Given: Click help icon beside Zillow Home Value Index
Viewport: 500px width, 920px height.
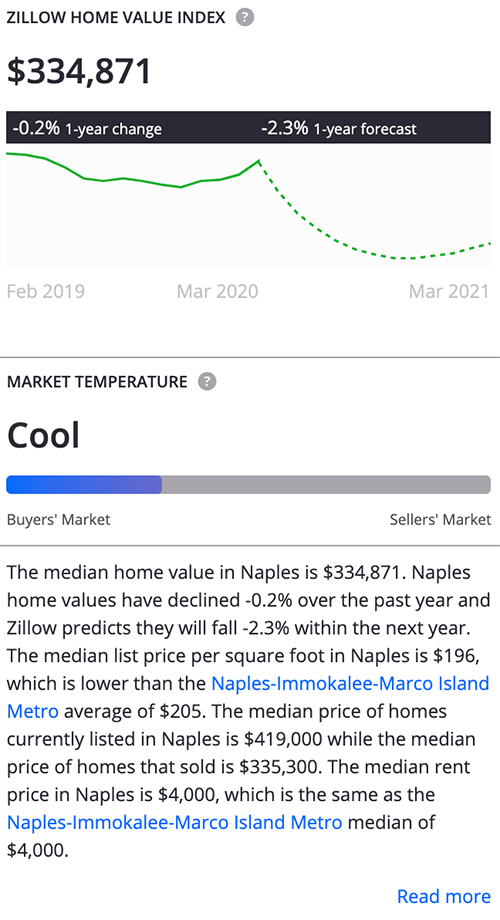Looking at the screenshot, I should 245,18.
